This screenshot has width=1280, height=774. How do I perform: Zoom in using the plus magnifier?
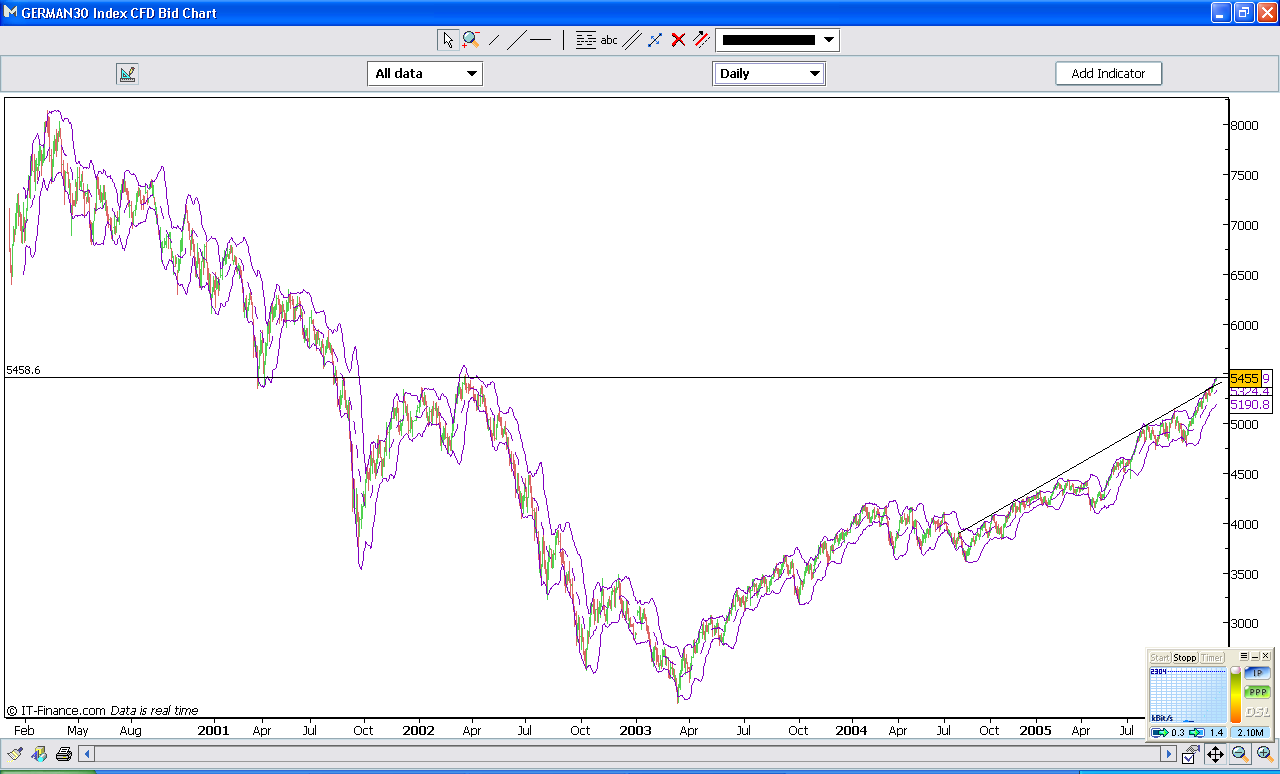click(x=1264, y=754)
